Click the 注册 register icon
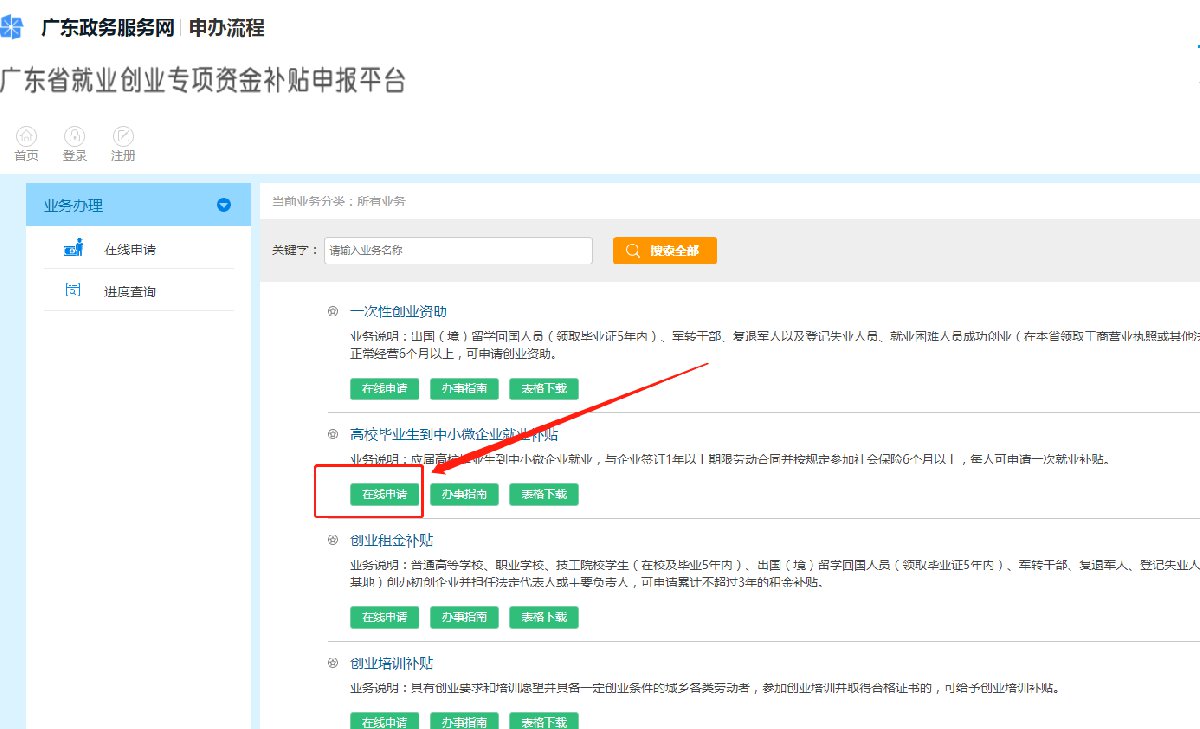1200x729 pixels. tap(123, 136)
